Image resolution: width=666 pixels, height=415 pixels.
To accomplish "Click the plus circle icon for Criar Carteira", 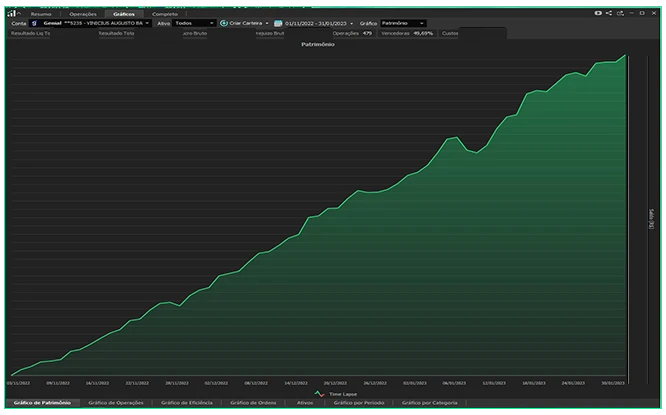I will coord(224,23).
